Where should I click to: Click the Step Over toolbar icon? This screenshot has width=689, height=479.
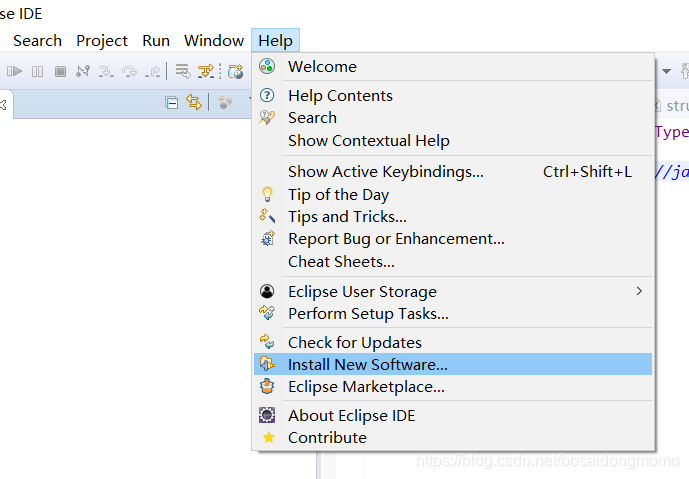pyautogui.click(x=129, y=71)
